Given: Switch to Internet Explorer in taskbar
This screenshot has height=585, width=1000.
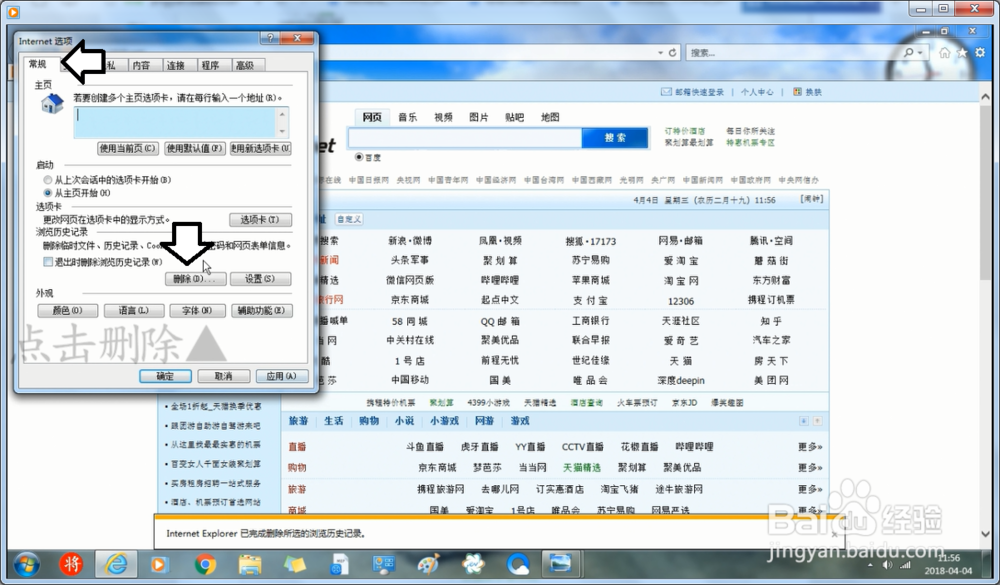Looking at the screenshot, I should 116,565.
